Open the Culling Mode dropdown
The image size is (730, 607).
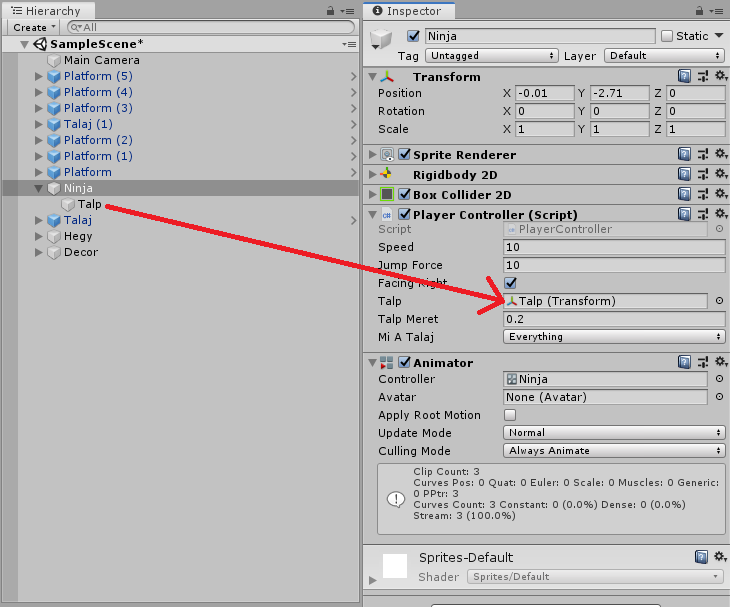pyautogui.click(x=614, y=451)
